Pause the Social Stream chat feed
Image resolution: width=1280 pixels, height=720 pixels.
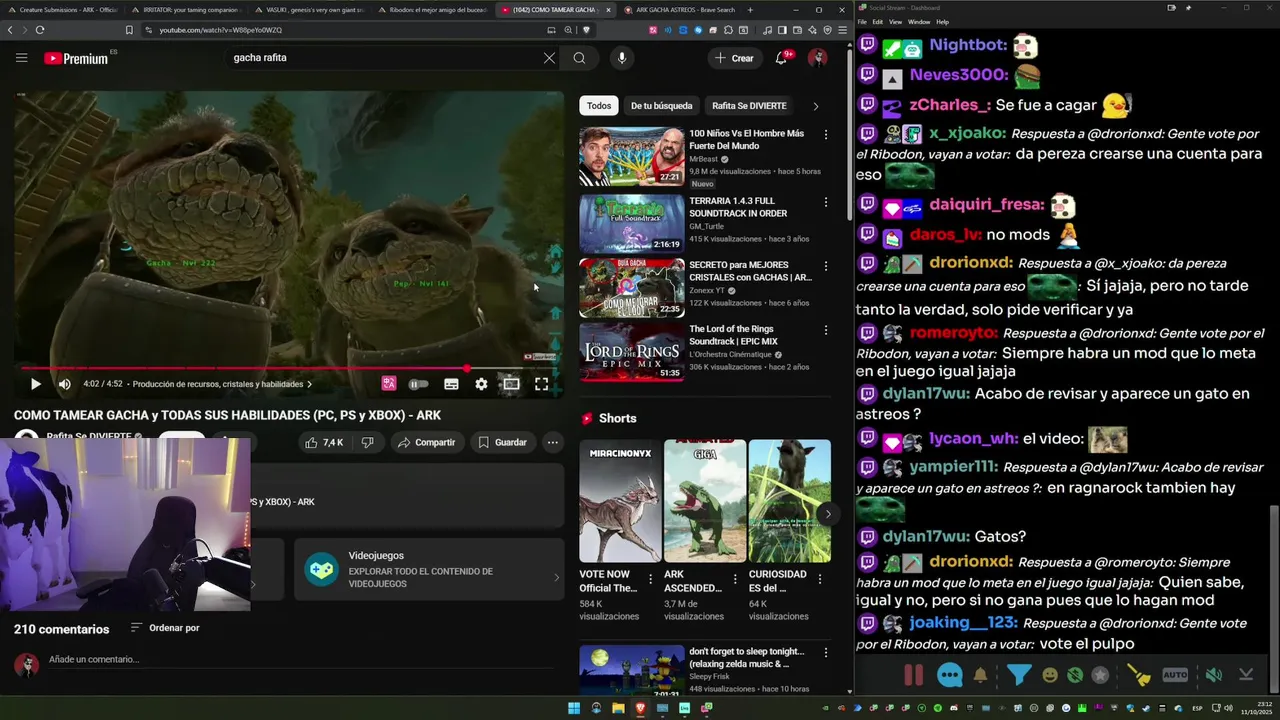(x=913, y=675)
